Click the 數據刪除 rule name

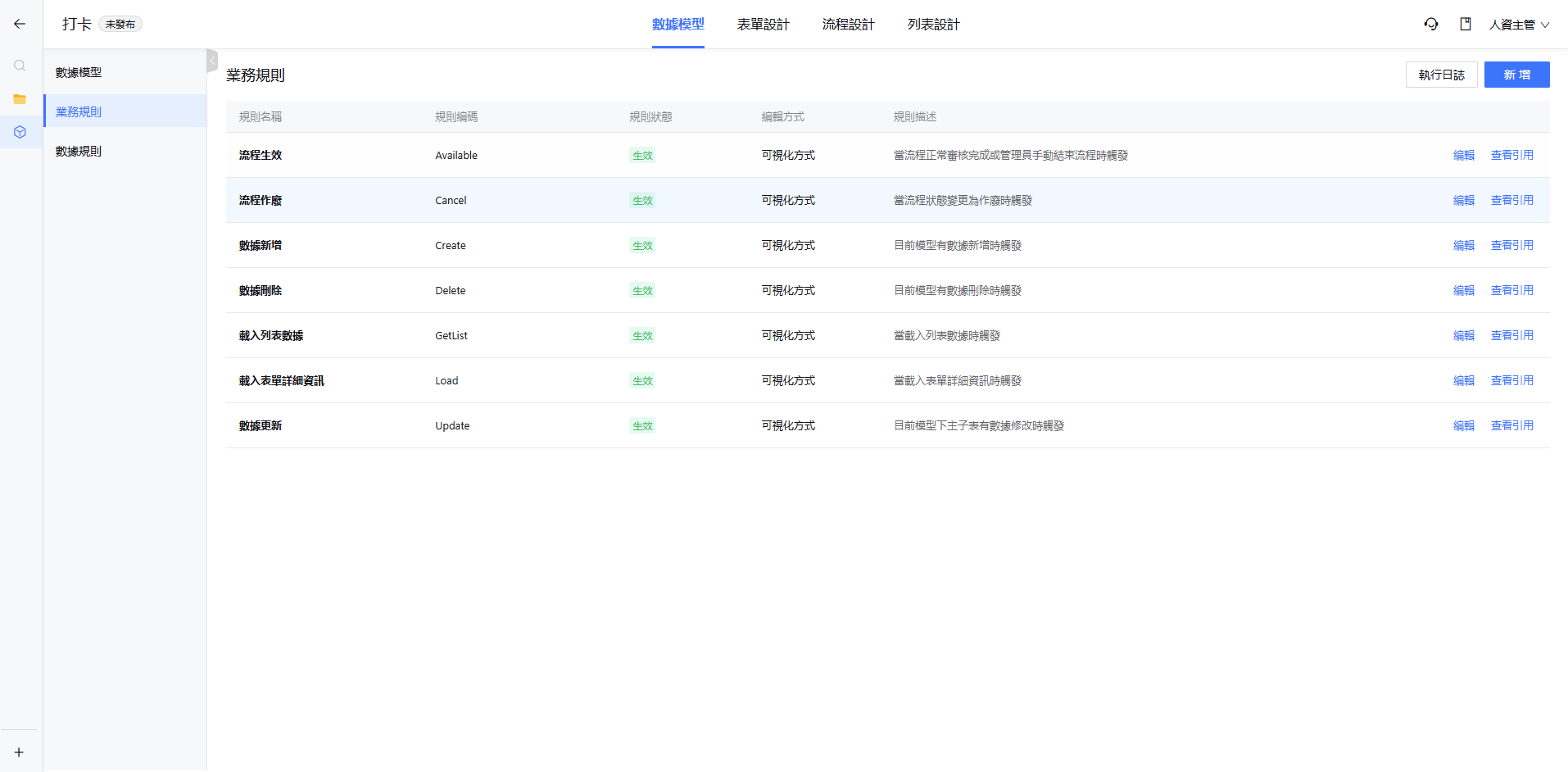[261, 290]
